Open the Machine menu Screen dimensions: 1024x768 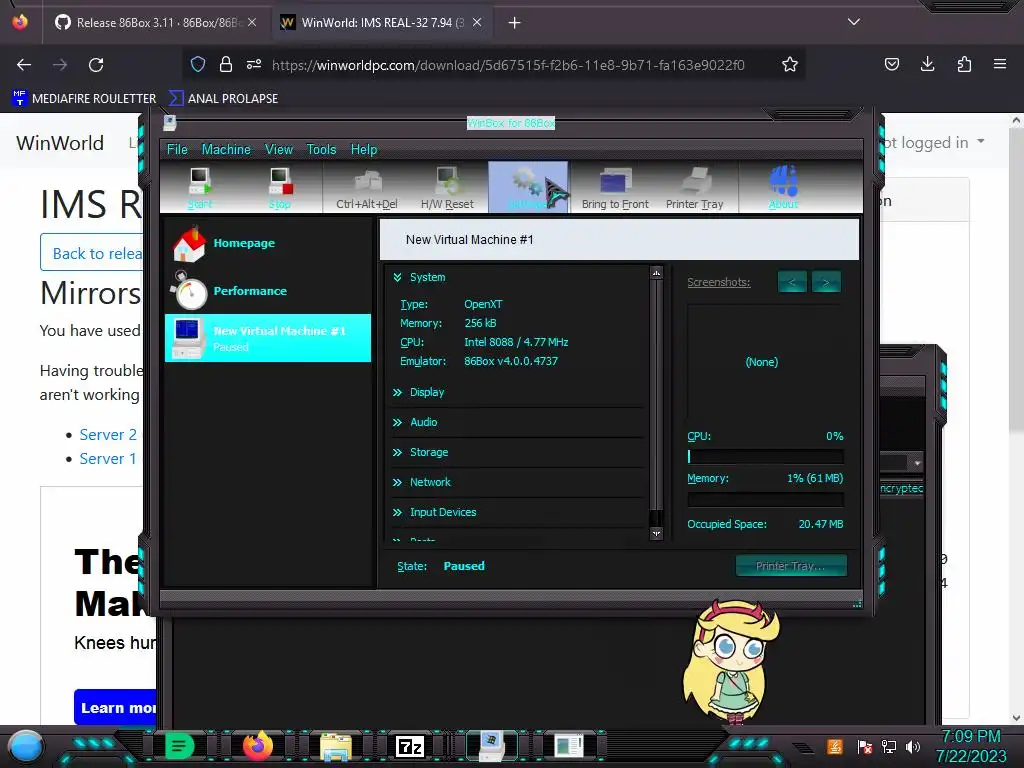[x=226, y=150]
